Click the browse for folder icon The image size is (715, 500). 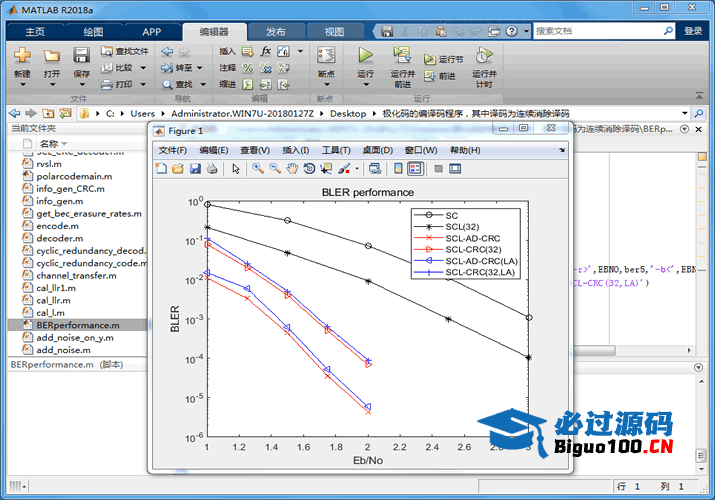click(x=65, y=113)
